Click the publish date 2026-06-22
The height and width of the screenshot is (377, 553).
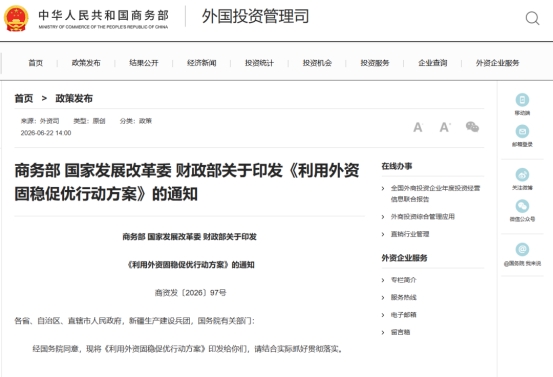[46, 133]
